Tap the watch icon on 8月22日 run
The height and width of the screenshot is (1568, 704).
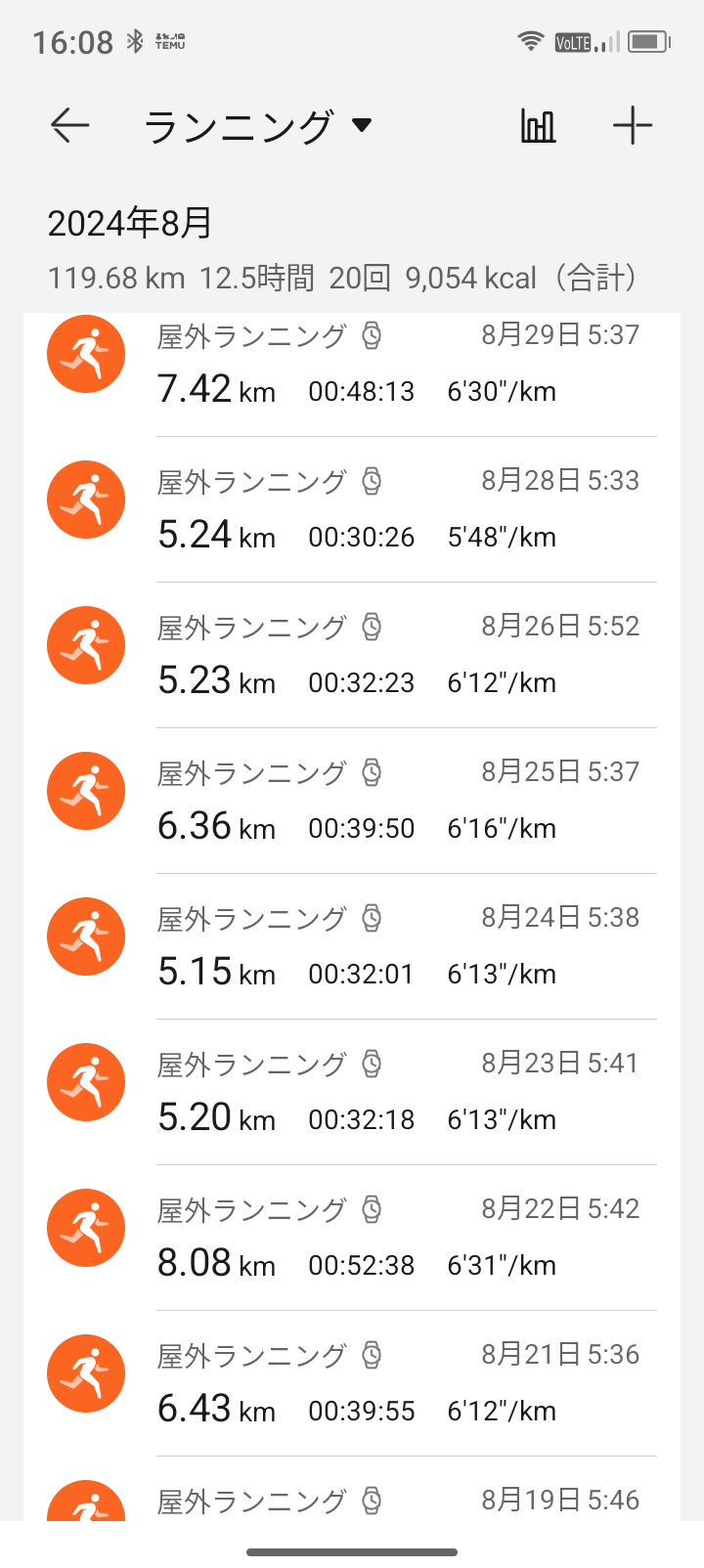372,1209
